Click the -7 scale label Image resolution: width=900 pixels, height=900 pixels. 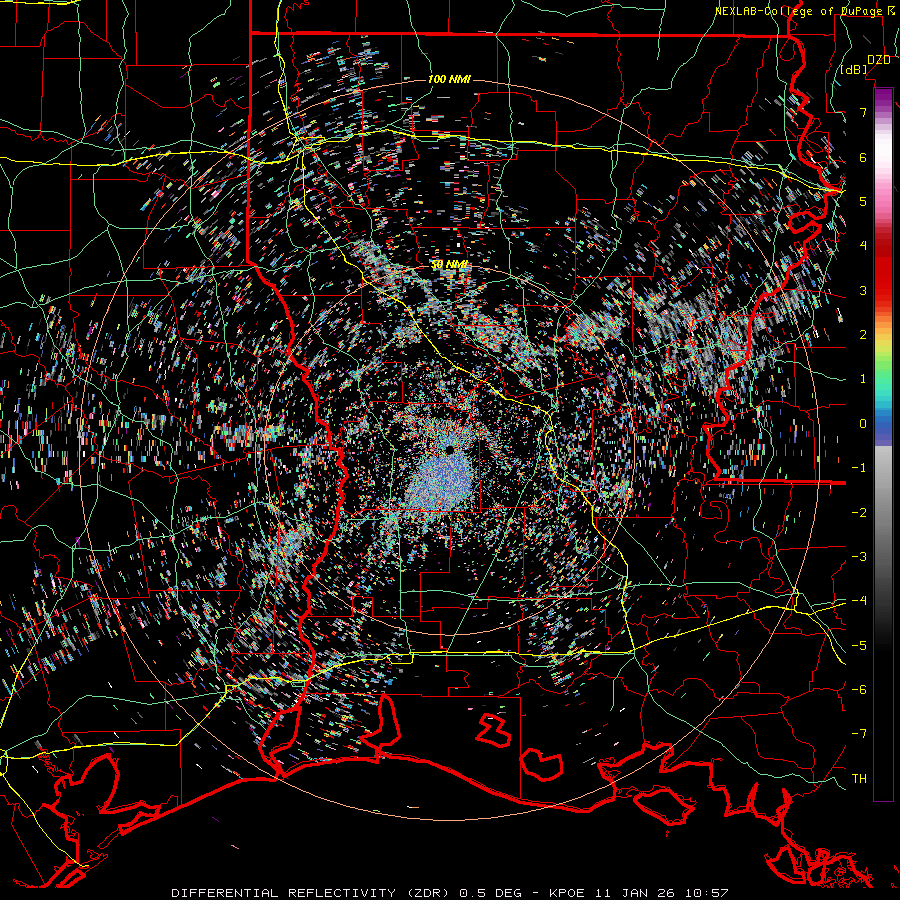click(859, 734)
